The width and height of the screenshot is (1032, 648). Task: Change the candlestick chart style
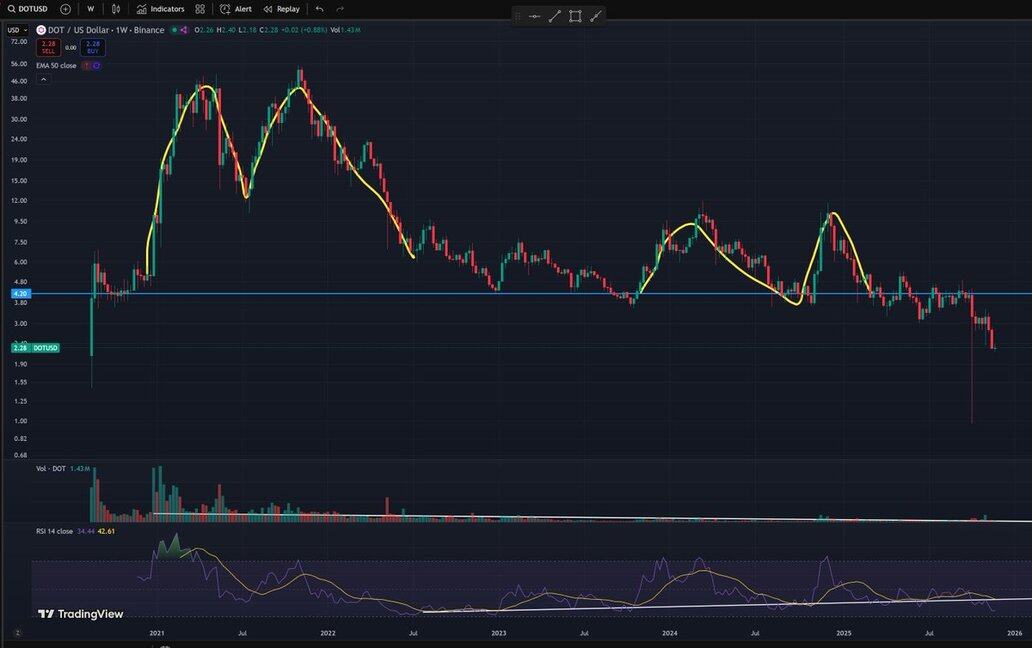[x=116, y=9]
